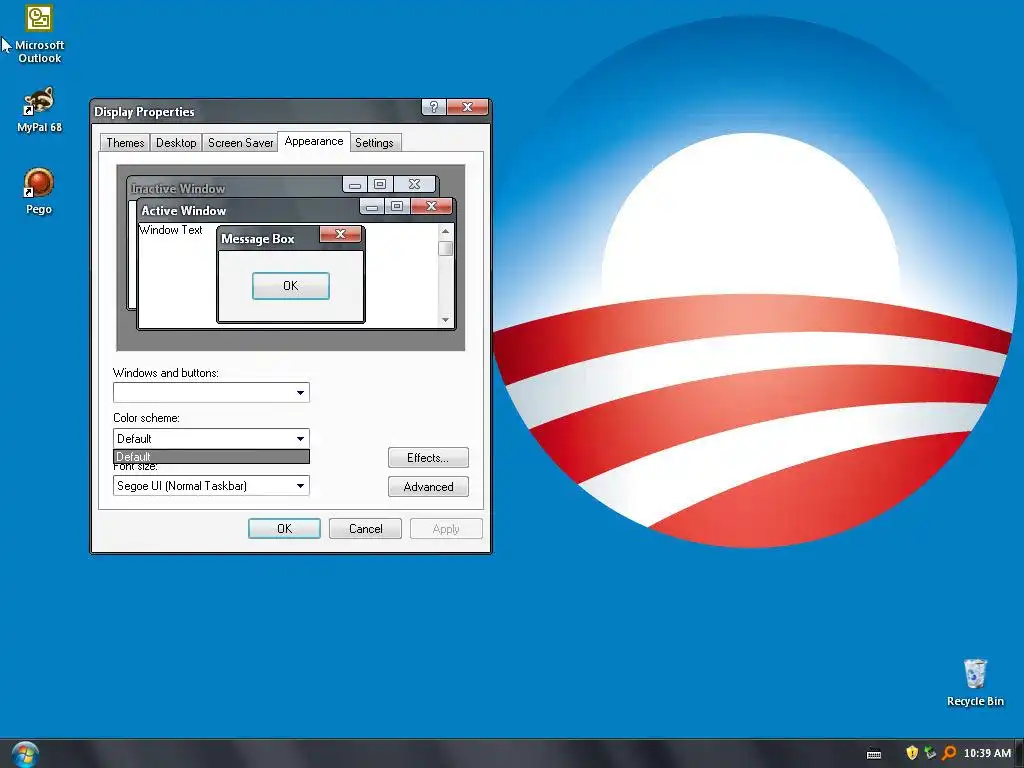Screen dimensions: 1024x768
Task: Open the Advanced appearance button
Action: [428, 487]
